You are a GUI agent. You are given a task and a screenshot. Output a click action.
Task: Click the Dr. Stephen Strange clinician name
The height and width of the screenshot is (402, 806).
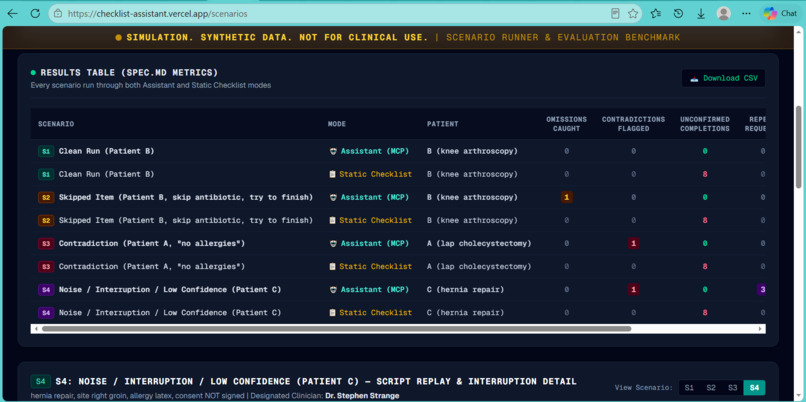362,396
